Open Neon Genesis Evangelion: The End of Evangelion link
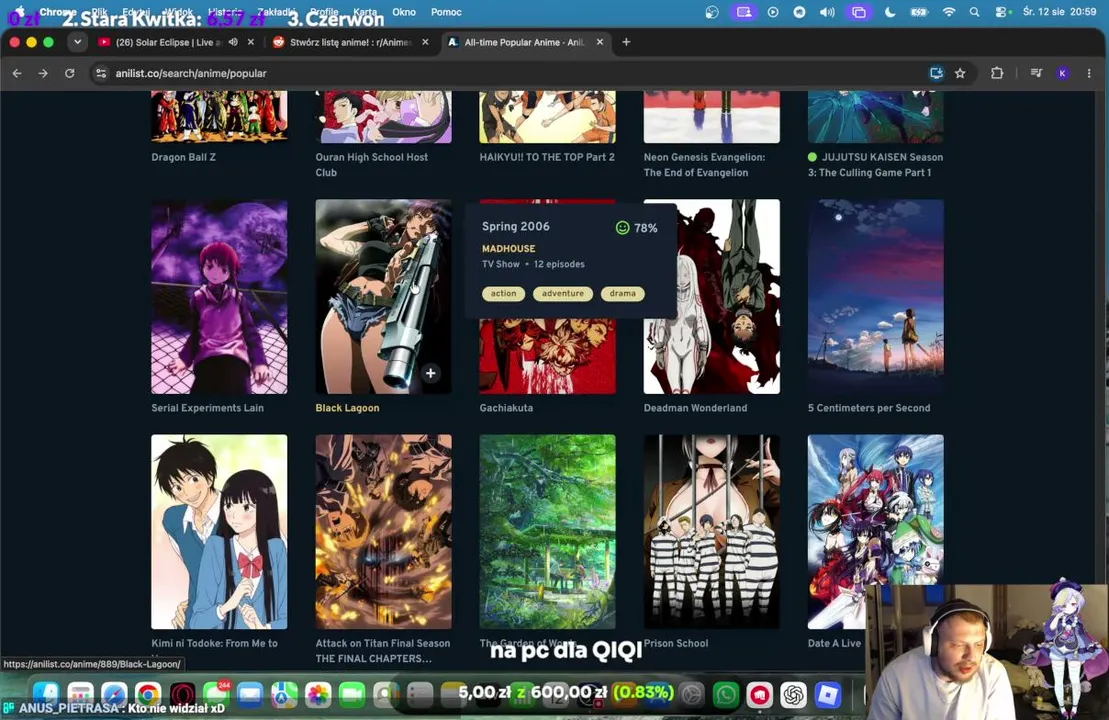 coord(704,165)
